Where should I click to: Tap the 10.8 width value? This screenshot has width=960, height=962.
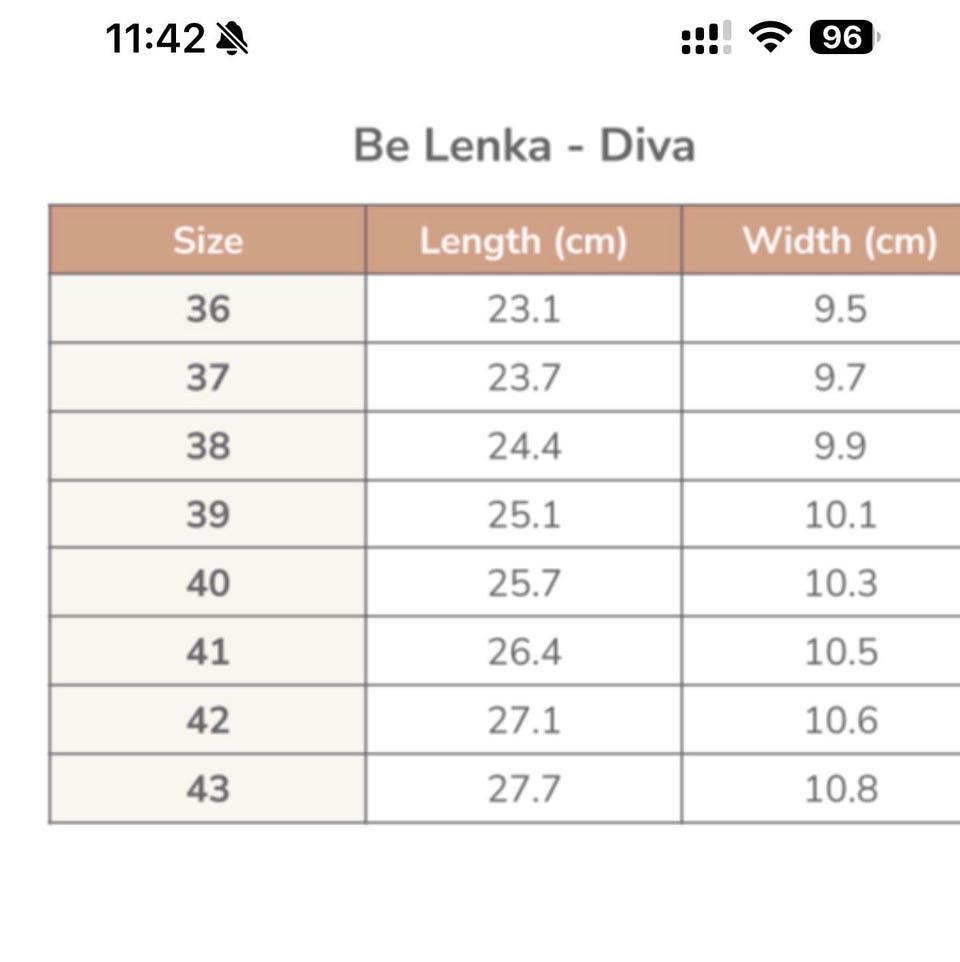(840, 789)
